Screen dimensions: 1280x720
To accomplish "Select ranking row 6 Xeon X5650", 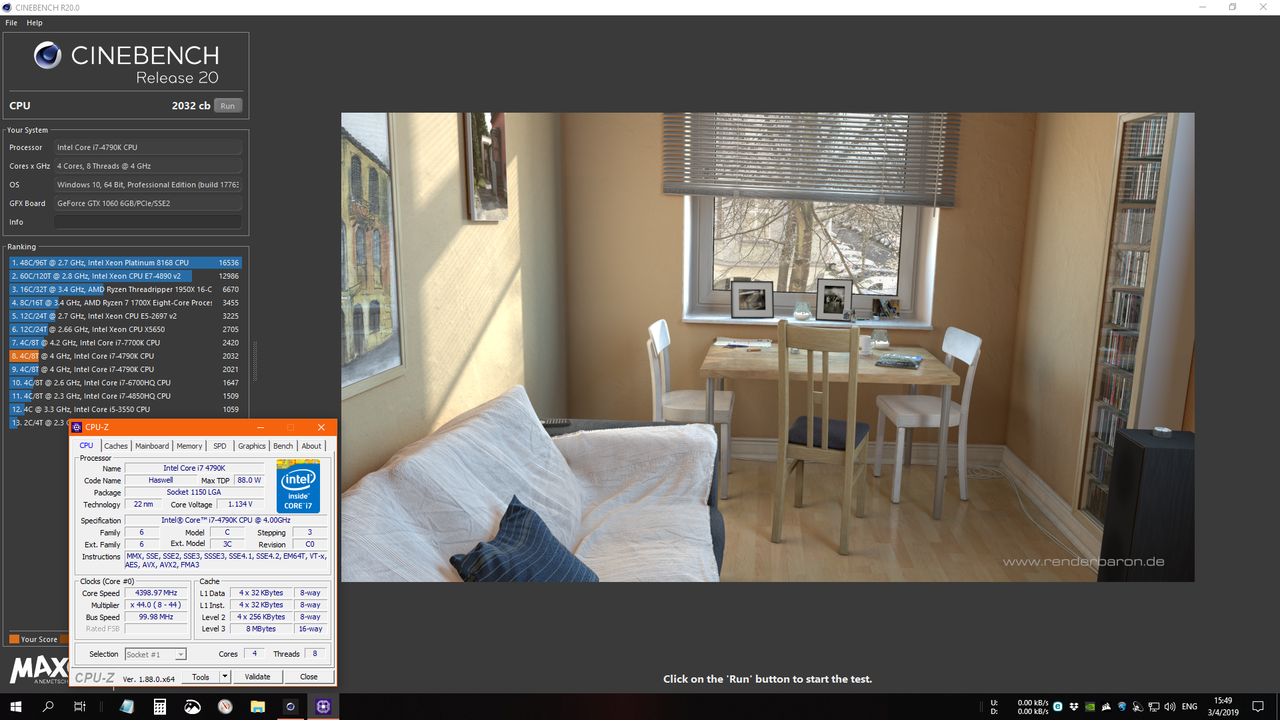I will pyautogui.click(x=126, y=329).
